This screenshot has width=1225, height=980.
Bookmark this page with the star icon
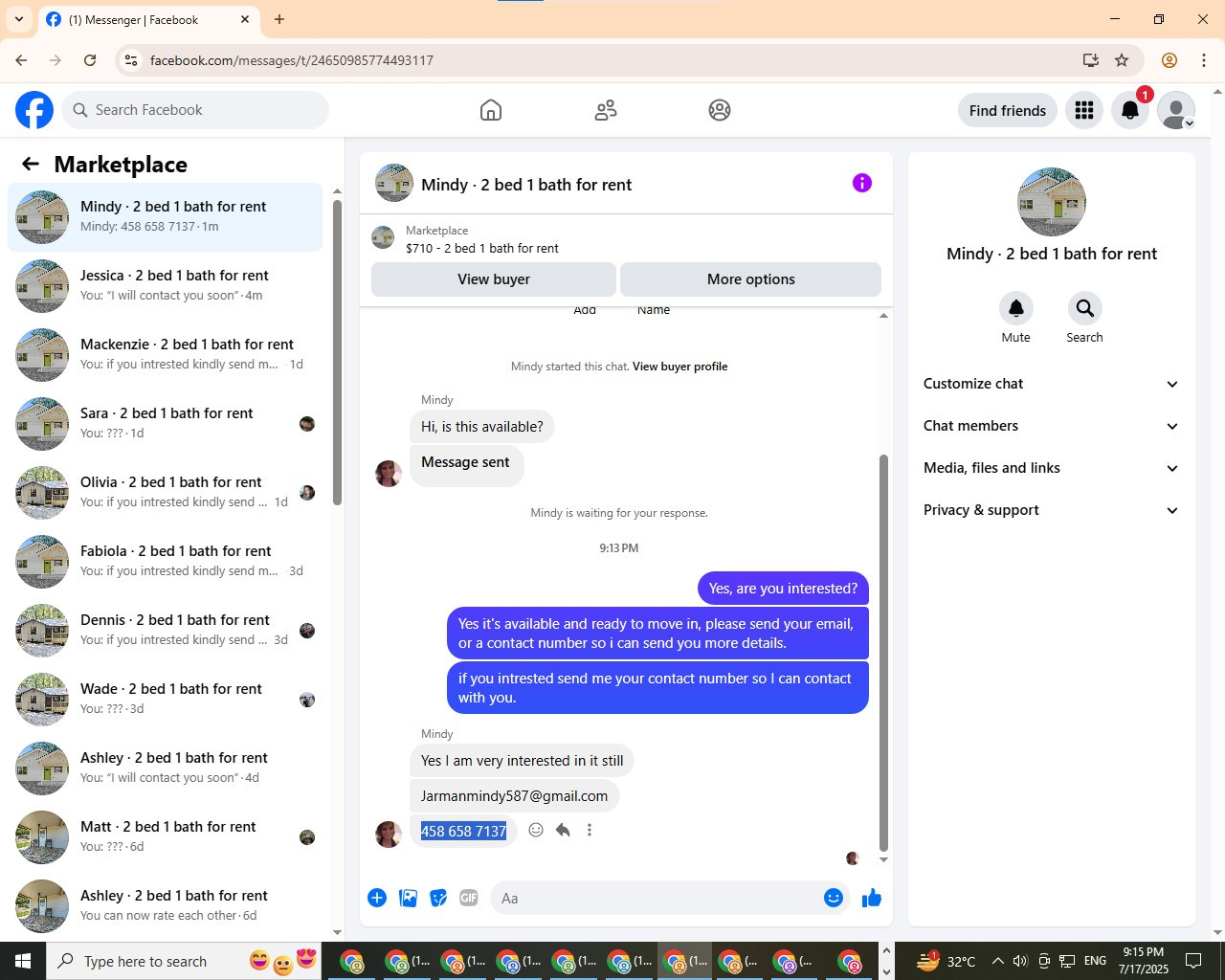1122,60
